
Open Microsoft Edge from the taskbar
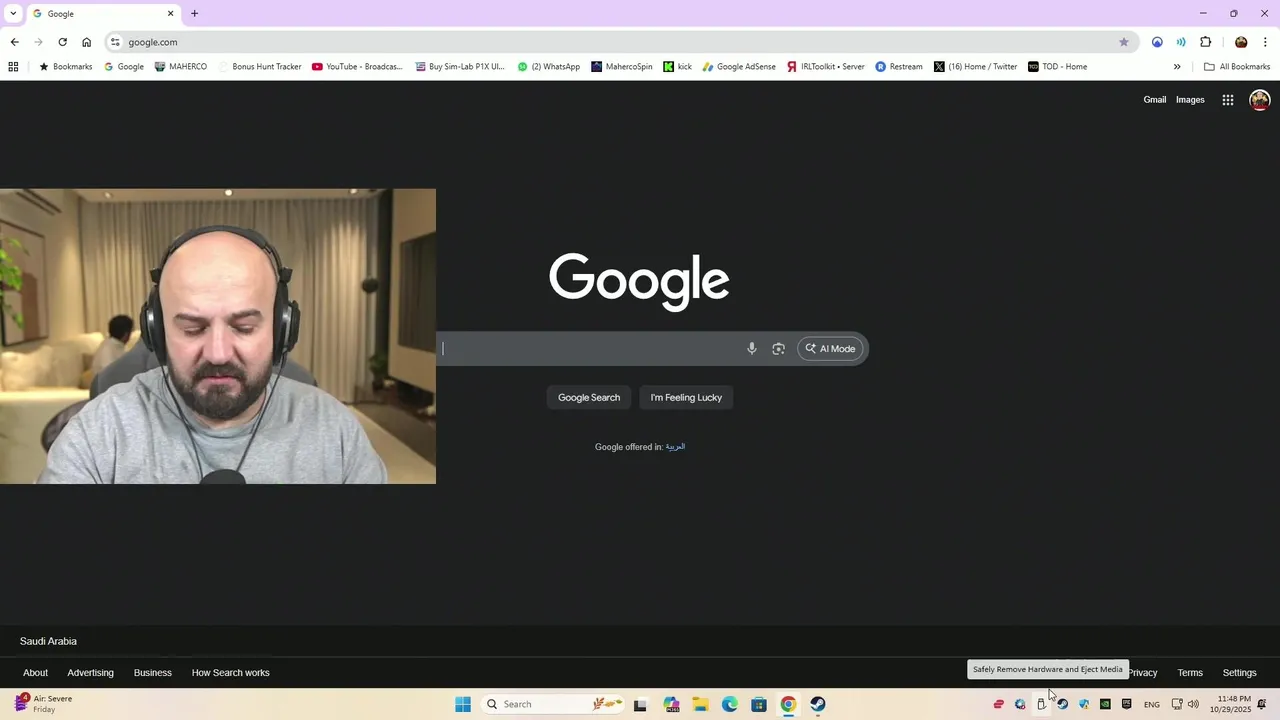730,704
